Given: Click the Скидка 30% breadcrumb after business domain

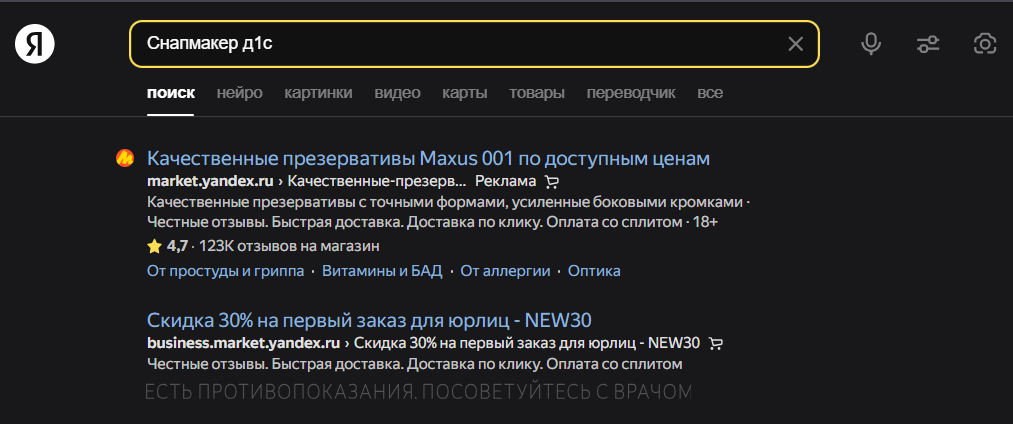Looking at the screenshot, I should (x=527, y=343).
